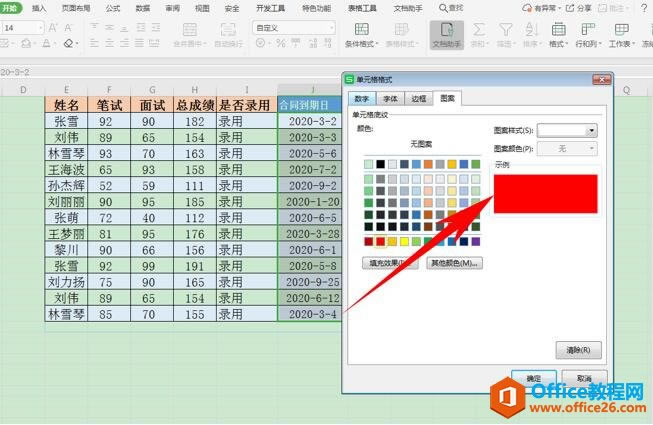Switch to the 开发工具 ribbon tab
Screen dimensions: 653x425
270,8
